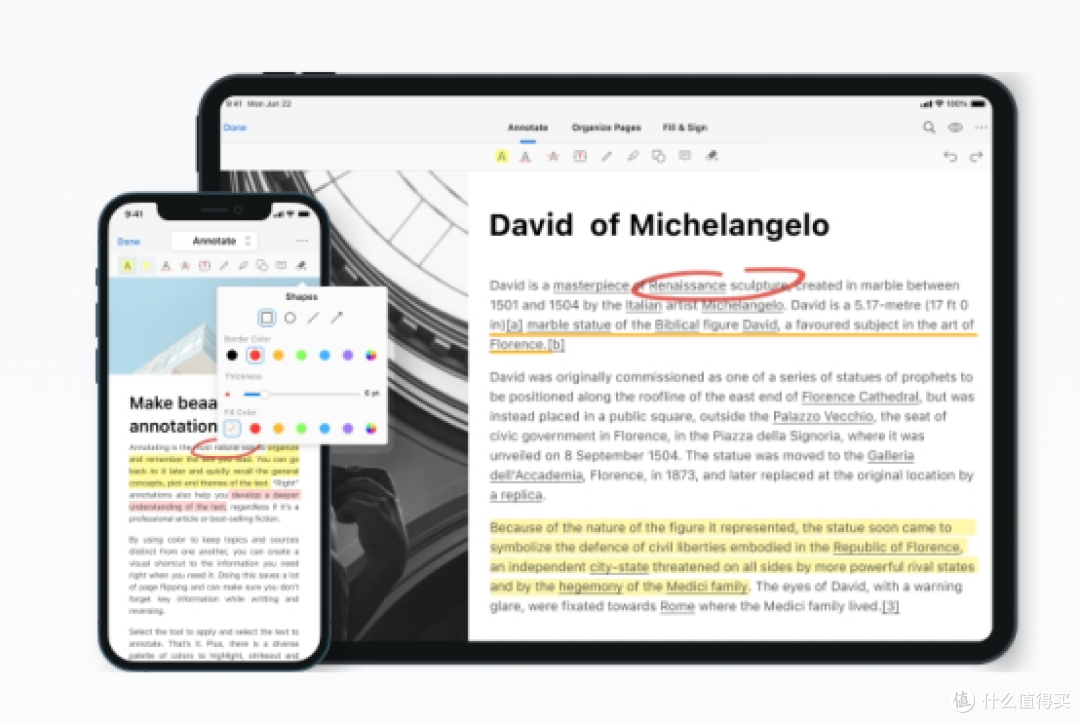Switch to the Fill & Sign tab
Viewport: 1080px width, 723px height.
685,127
